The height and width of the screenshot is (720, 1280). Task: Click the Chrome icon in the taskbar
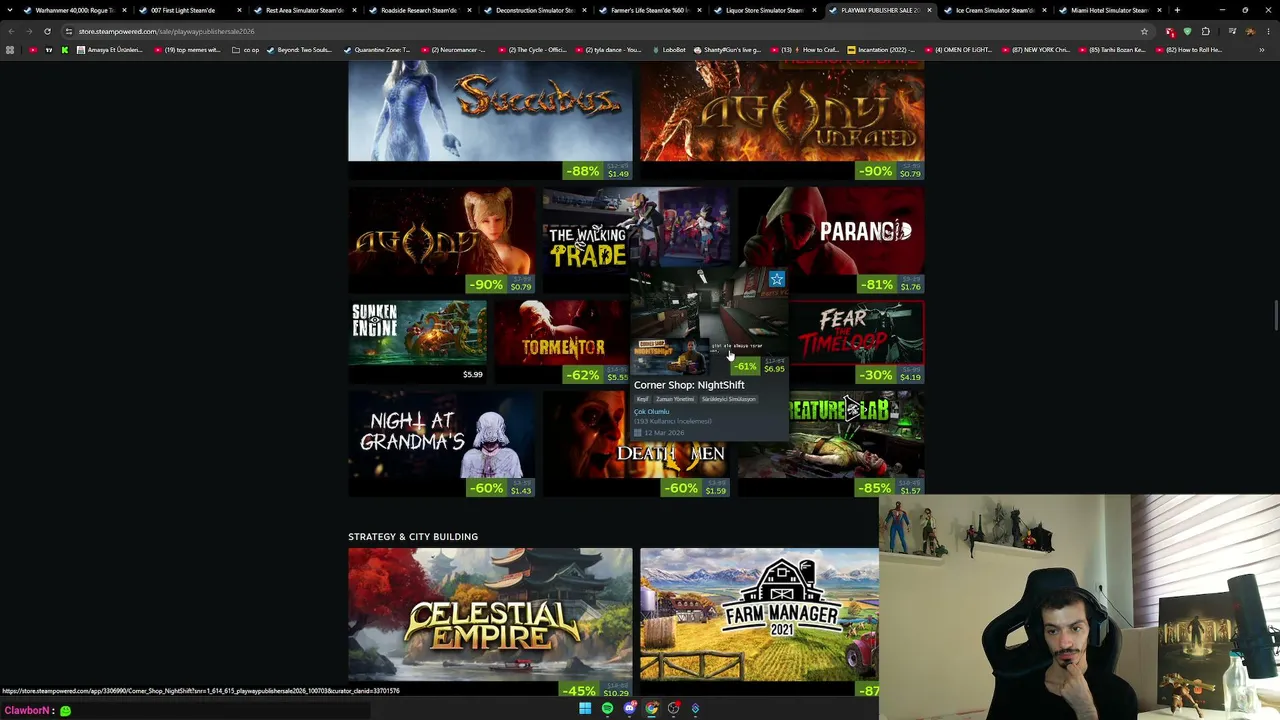tap(651, 709)
